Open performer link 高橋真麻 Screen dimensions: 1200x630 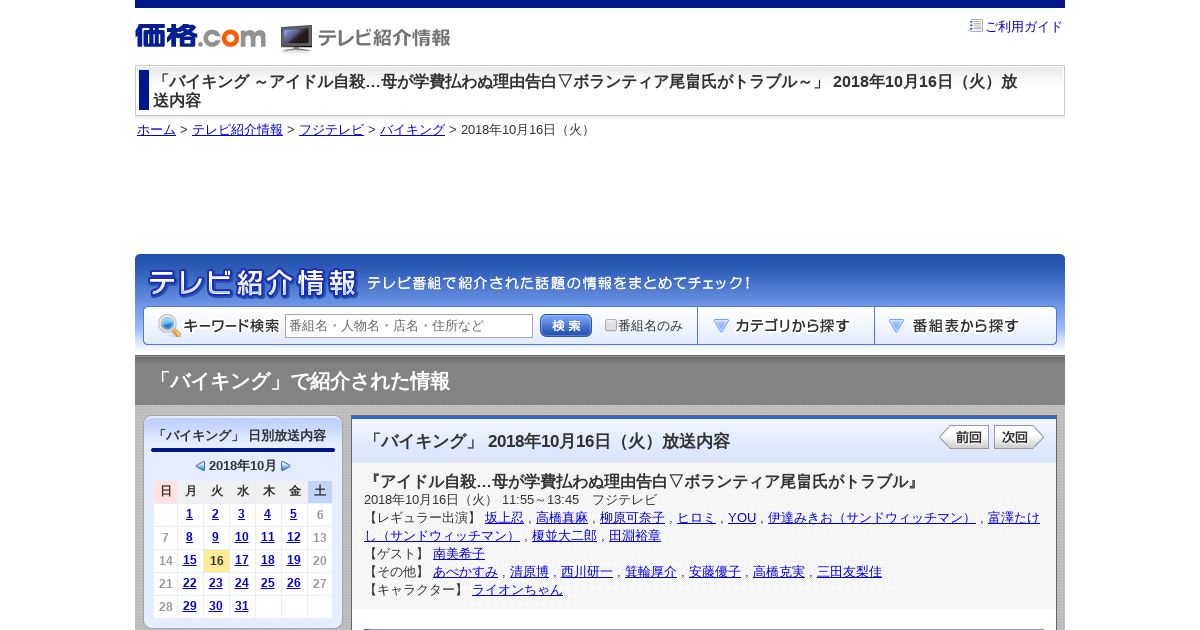562,518
